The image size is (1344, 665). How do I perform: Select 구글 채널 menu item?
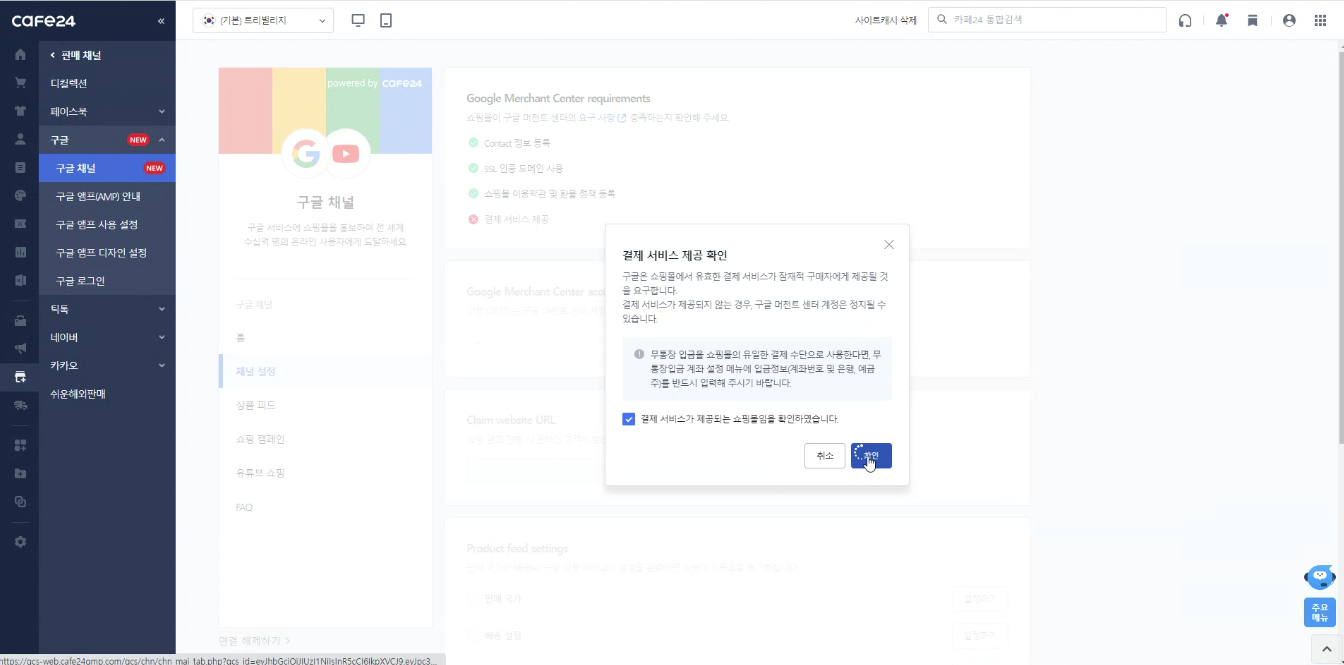pyautogui.click(x=108, y=168)
